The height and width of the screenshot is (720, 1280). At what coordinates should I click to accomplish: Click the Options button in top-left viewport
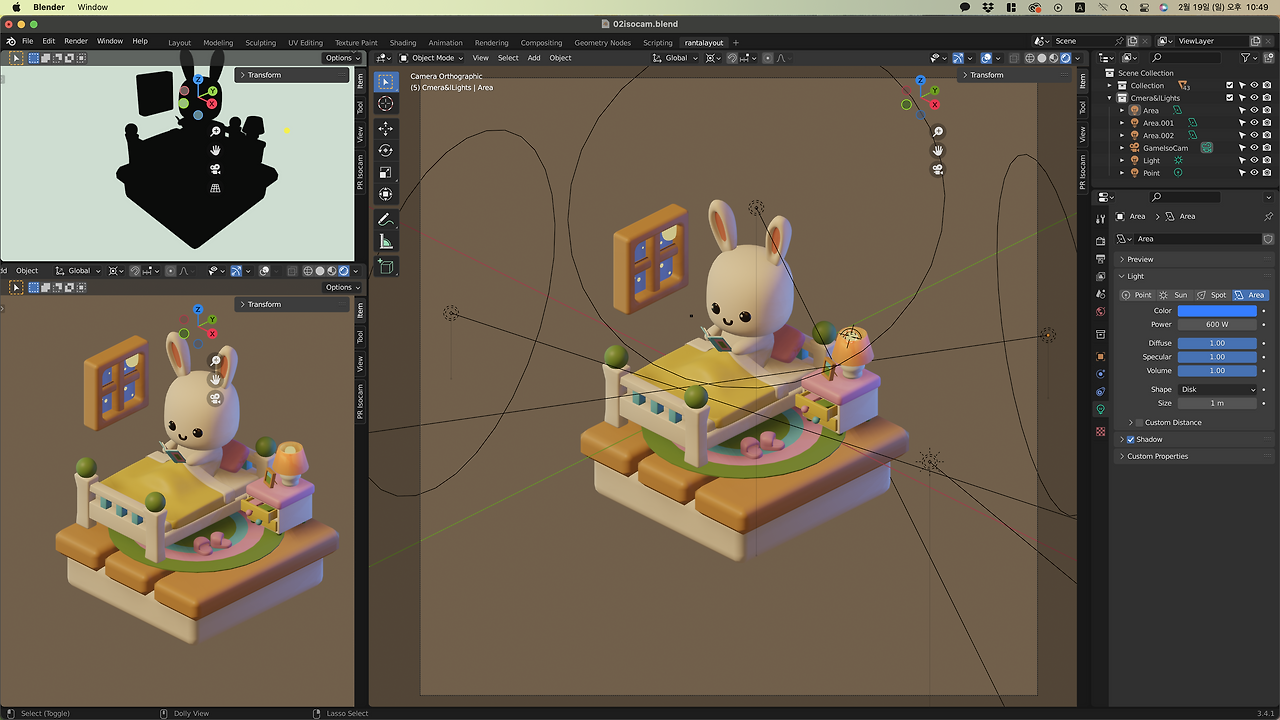[x=340, y=58]
